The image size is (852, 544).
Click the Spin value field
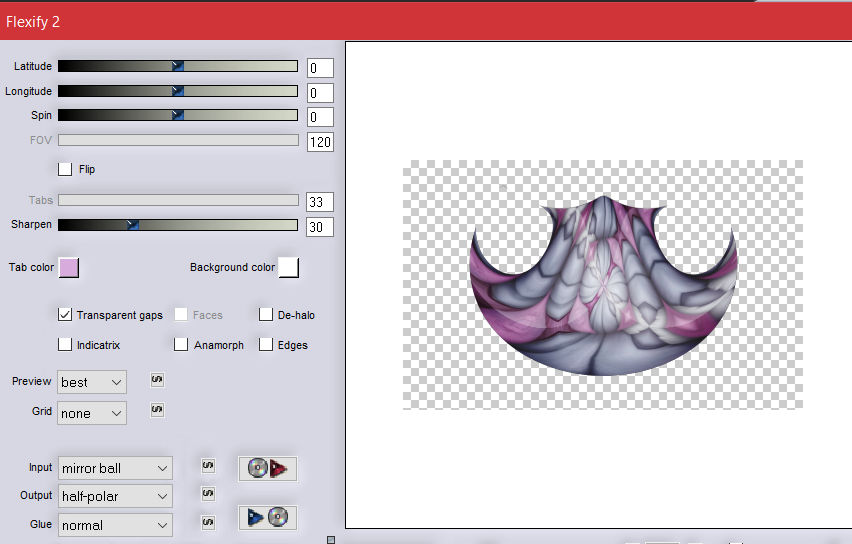click(x=320, y=117)
